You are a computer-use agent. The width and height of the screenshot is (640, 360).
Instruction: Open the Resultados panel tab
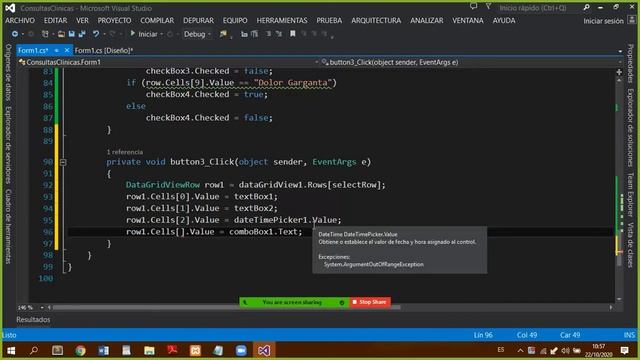point(33,320)
